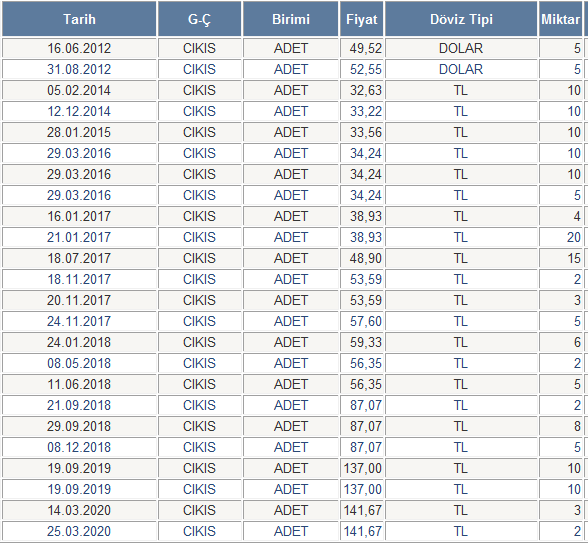Screen dimensions: 588x543
Task: Click the G-Ç column header
Action: coord(200,19)
